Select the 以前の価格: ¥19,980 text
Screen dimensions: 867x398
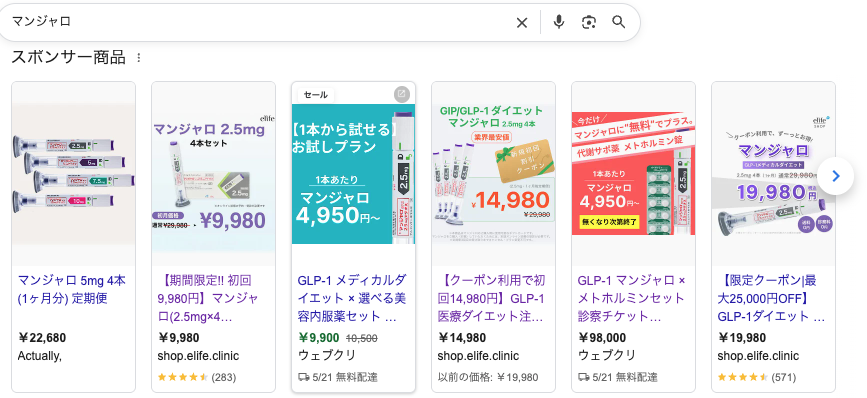(488, 378)
